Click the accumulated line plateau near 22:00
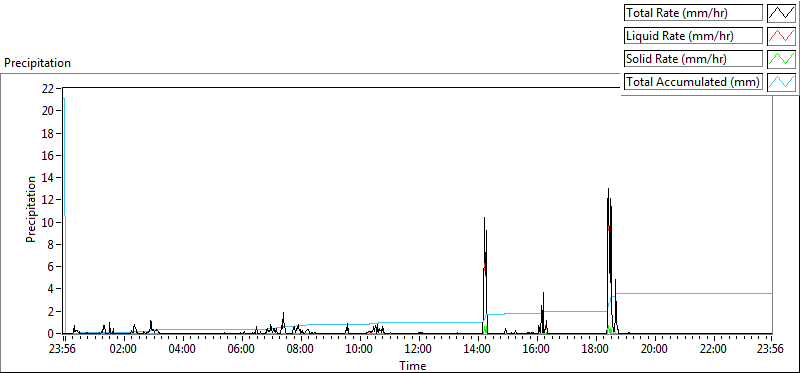The height and width of the screenshot is (373, 800). click(712, 293)
